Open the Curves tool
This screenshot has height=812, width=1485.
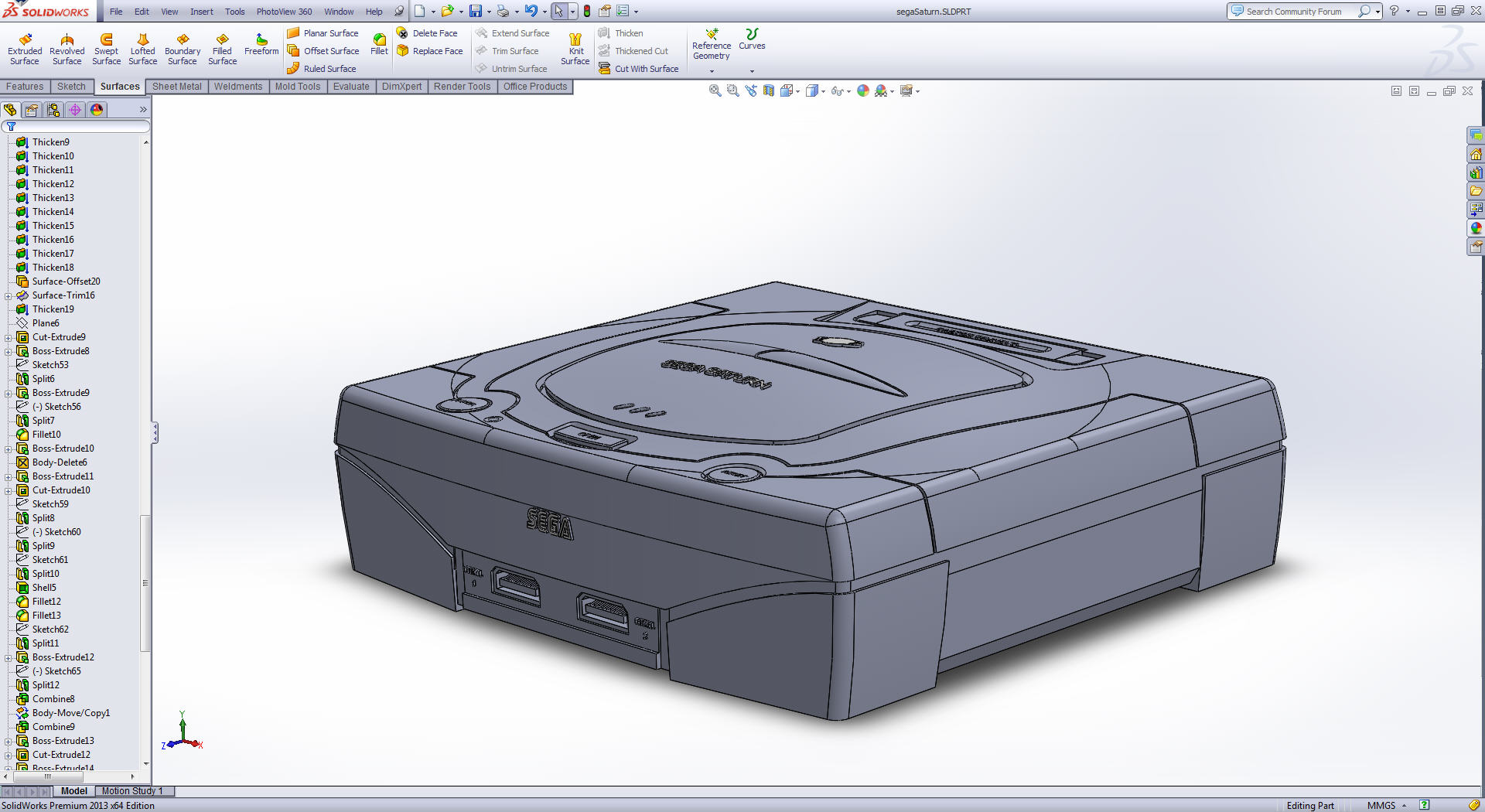(x=752, y=39)
